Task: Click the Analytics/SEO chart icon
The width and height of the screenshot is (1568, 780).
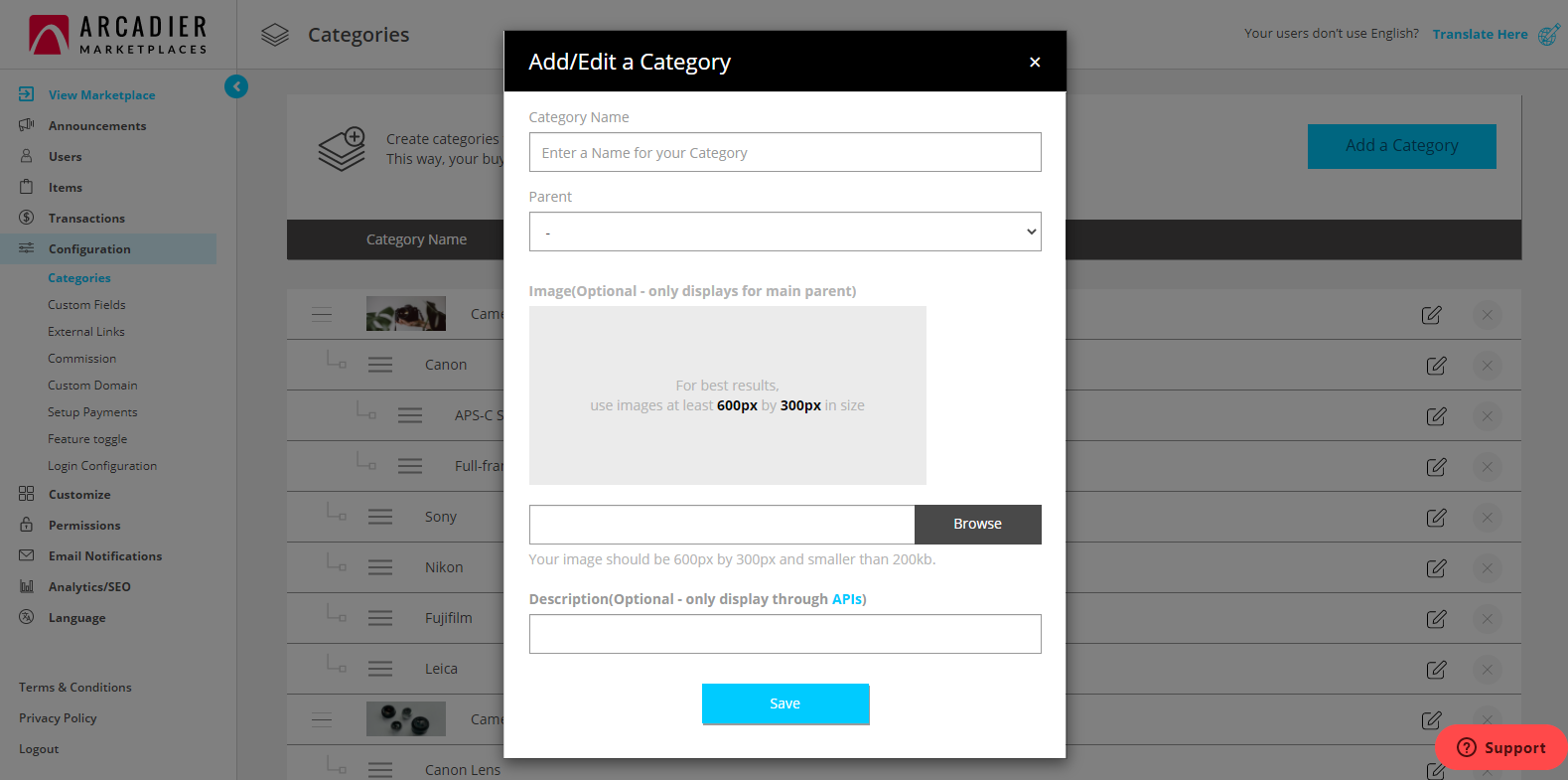Action: (27, 586)
